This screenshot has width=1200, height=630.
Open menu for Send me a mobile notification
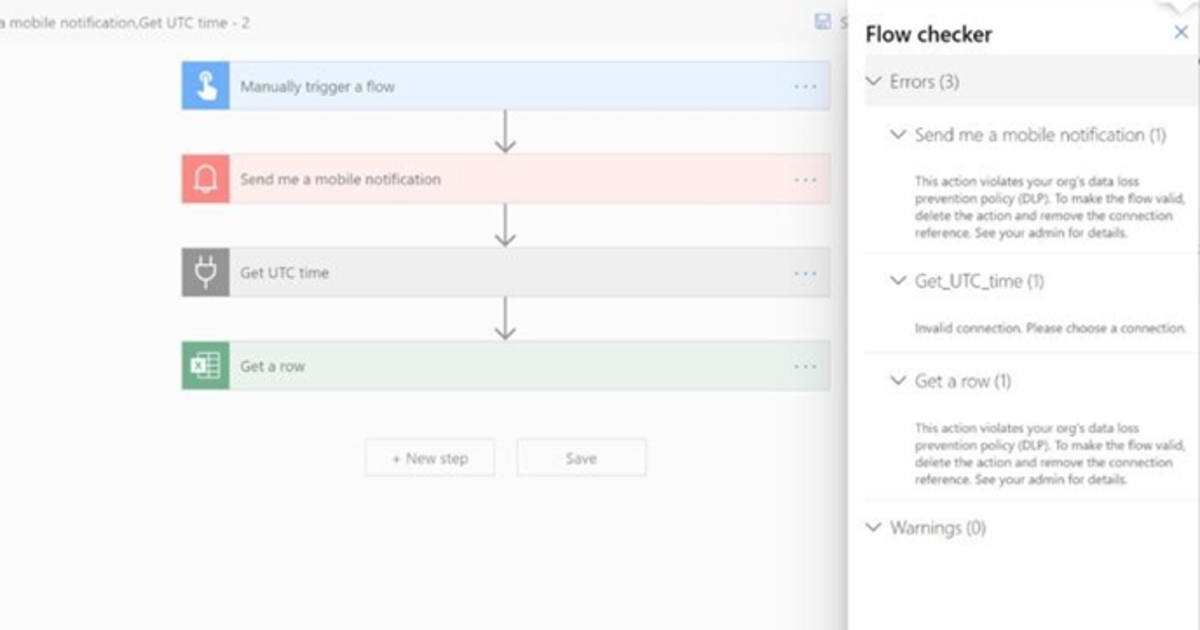point(806,179)
